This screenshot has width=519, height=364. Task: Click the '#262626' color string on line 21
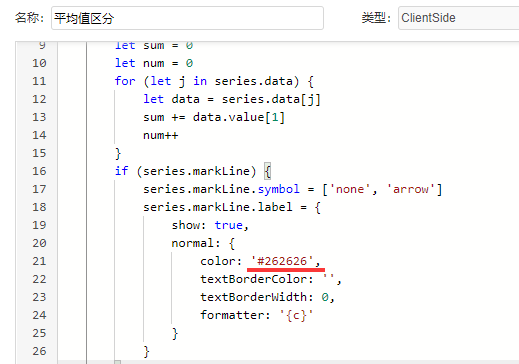[x=282, y=261]
